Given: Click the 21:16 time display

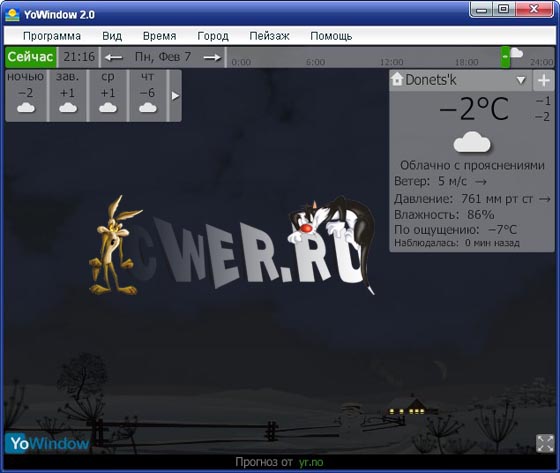Looking at the screenshot, I should pos(79,57).
